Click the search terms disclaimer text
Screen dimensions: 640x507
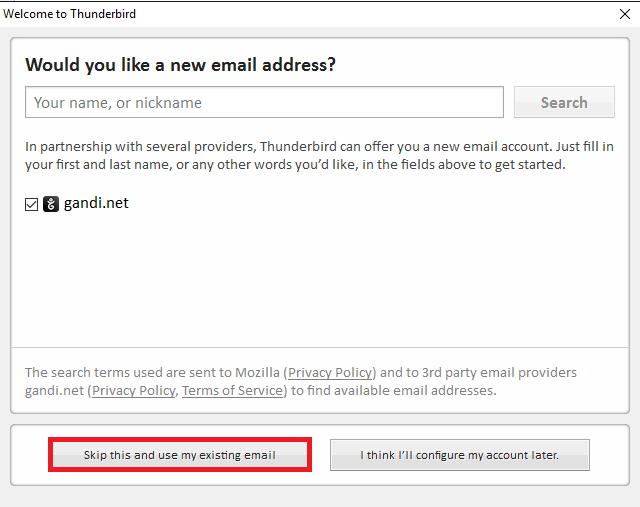[301, 381]
